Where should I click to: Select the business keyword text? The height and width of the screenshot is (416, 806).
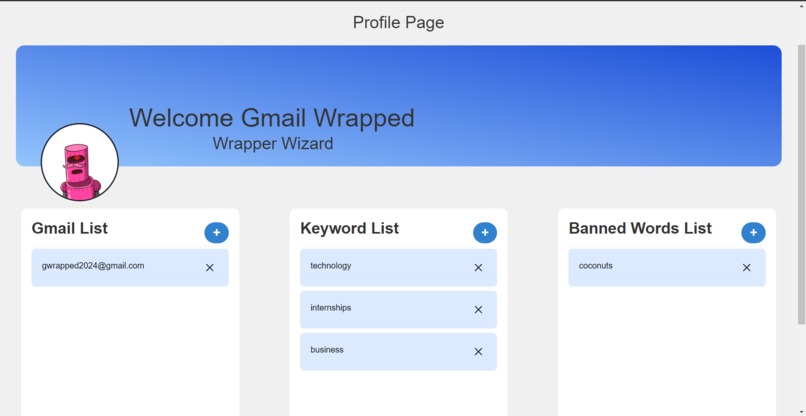click(x=327, y=350)
